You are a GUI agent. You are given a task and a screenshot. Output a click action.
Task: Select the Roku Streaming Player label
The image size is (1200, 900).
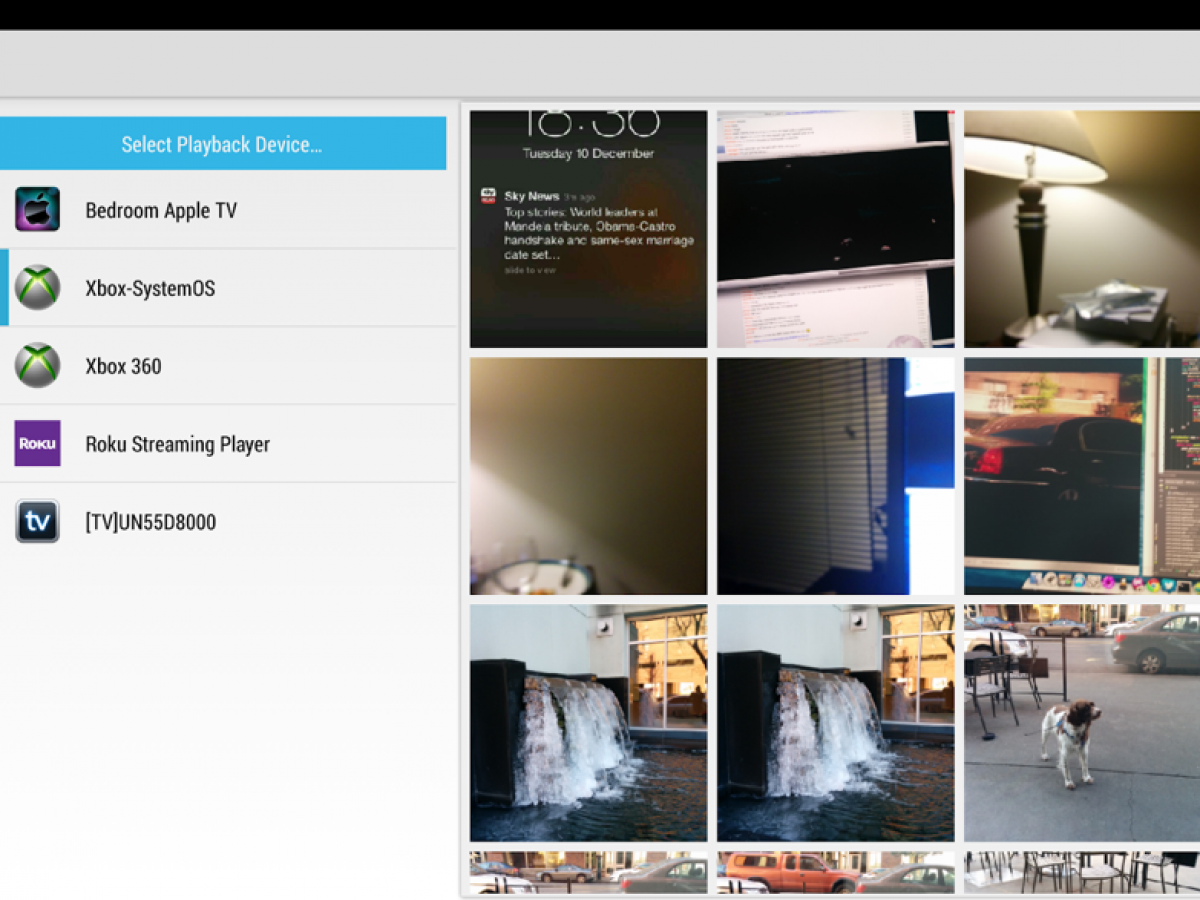tap(177, 445)
